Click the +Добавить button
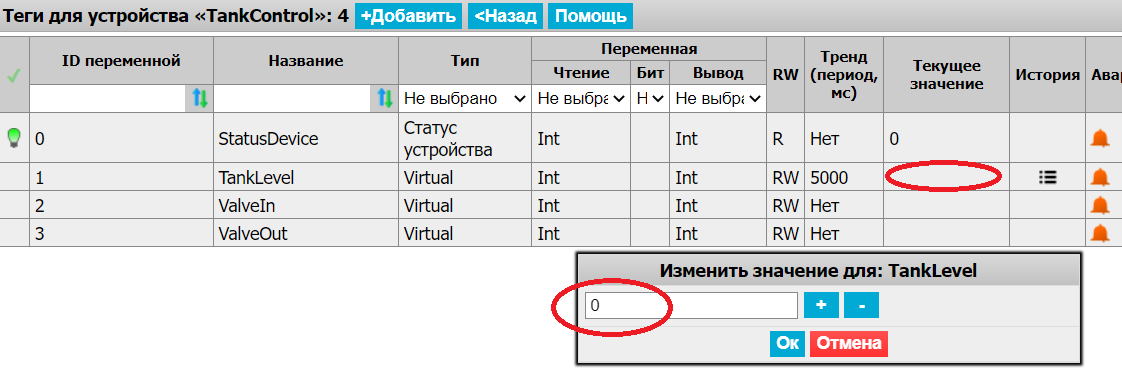 409,16
